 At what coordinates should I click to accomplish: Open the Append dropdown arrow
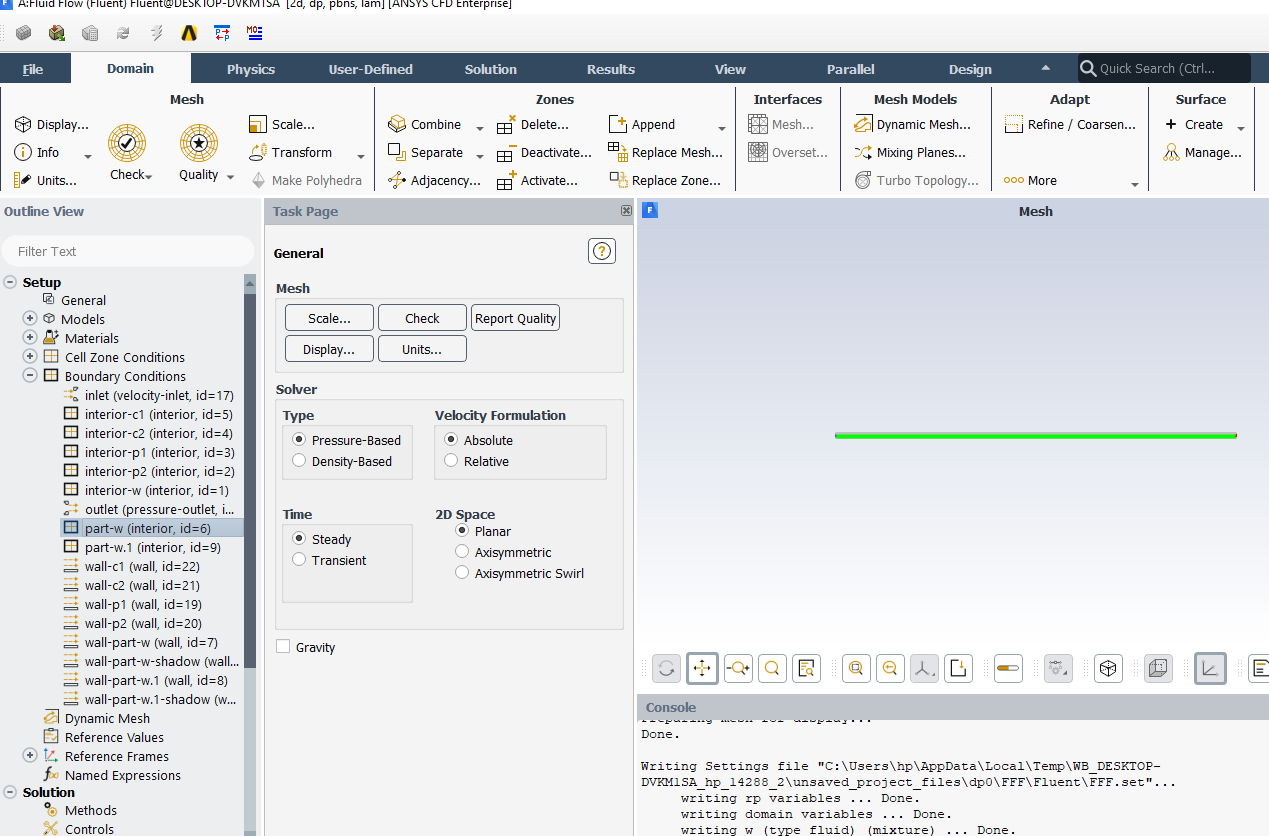721,128
